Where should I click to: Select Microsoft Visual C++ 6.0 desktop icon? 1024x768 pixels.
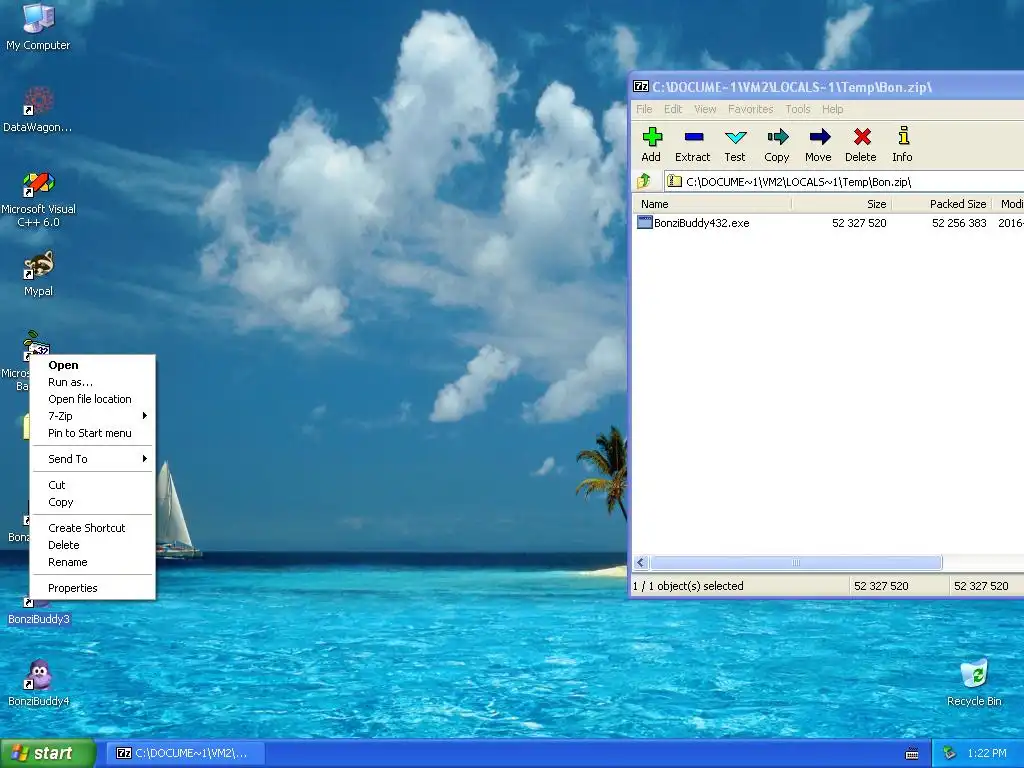click(x=38, y=199)
